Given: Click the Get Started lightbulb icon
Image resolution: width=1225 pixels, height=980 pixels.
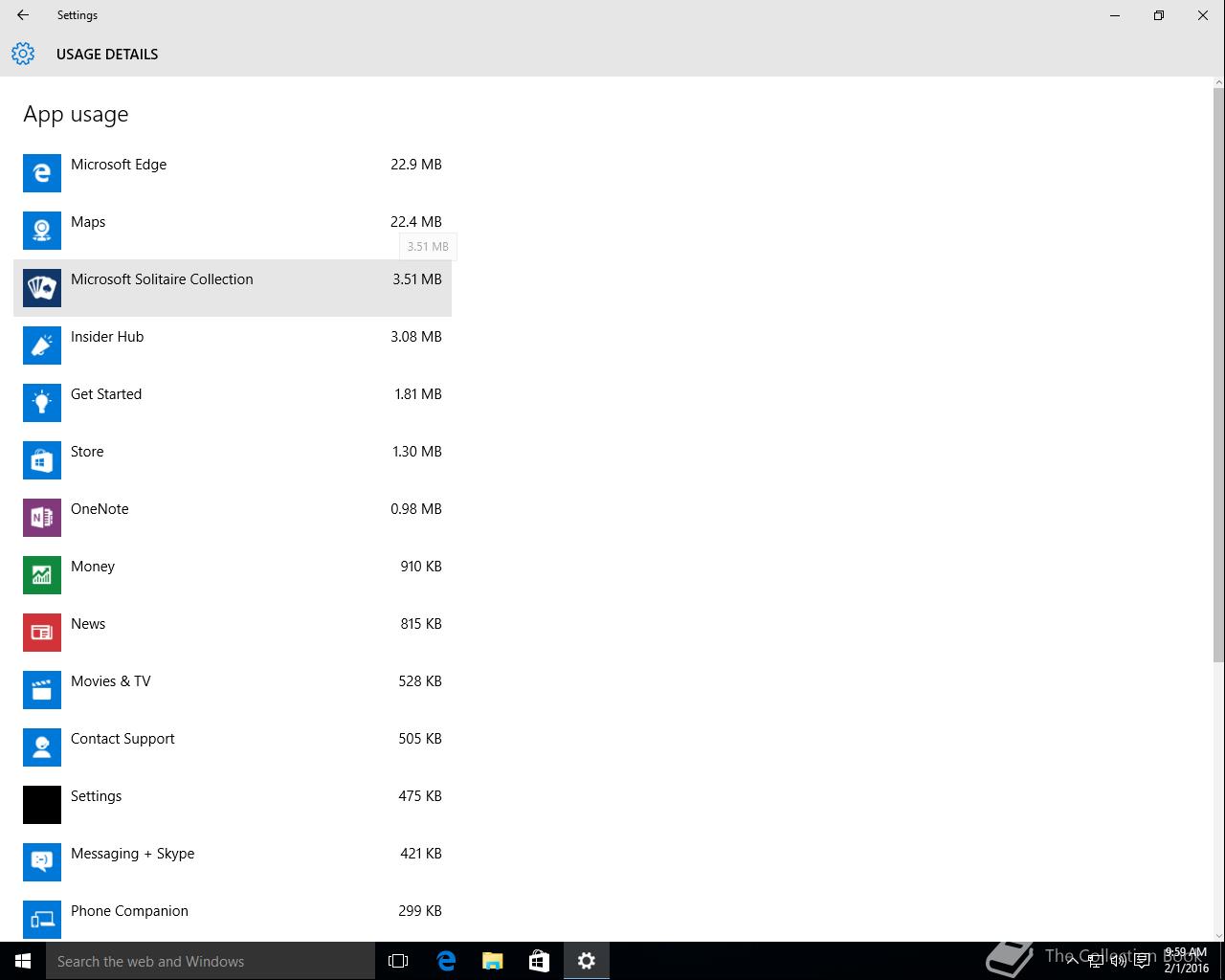Looking at the screenshot, I should coord(42,403).
